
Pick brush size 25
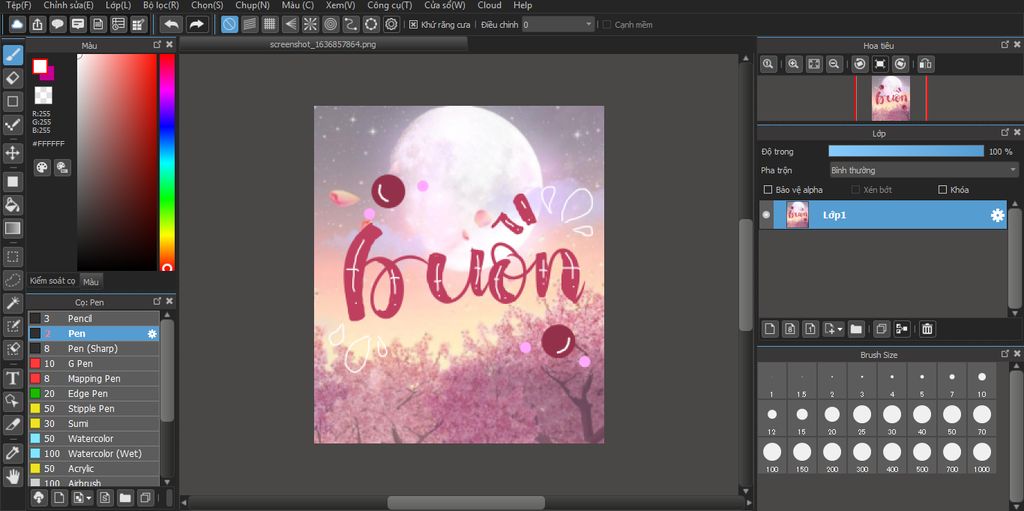[x=862, y=420]
